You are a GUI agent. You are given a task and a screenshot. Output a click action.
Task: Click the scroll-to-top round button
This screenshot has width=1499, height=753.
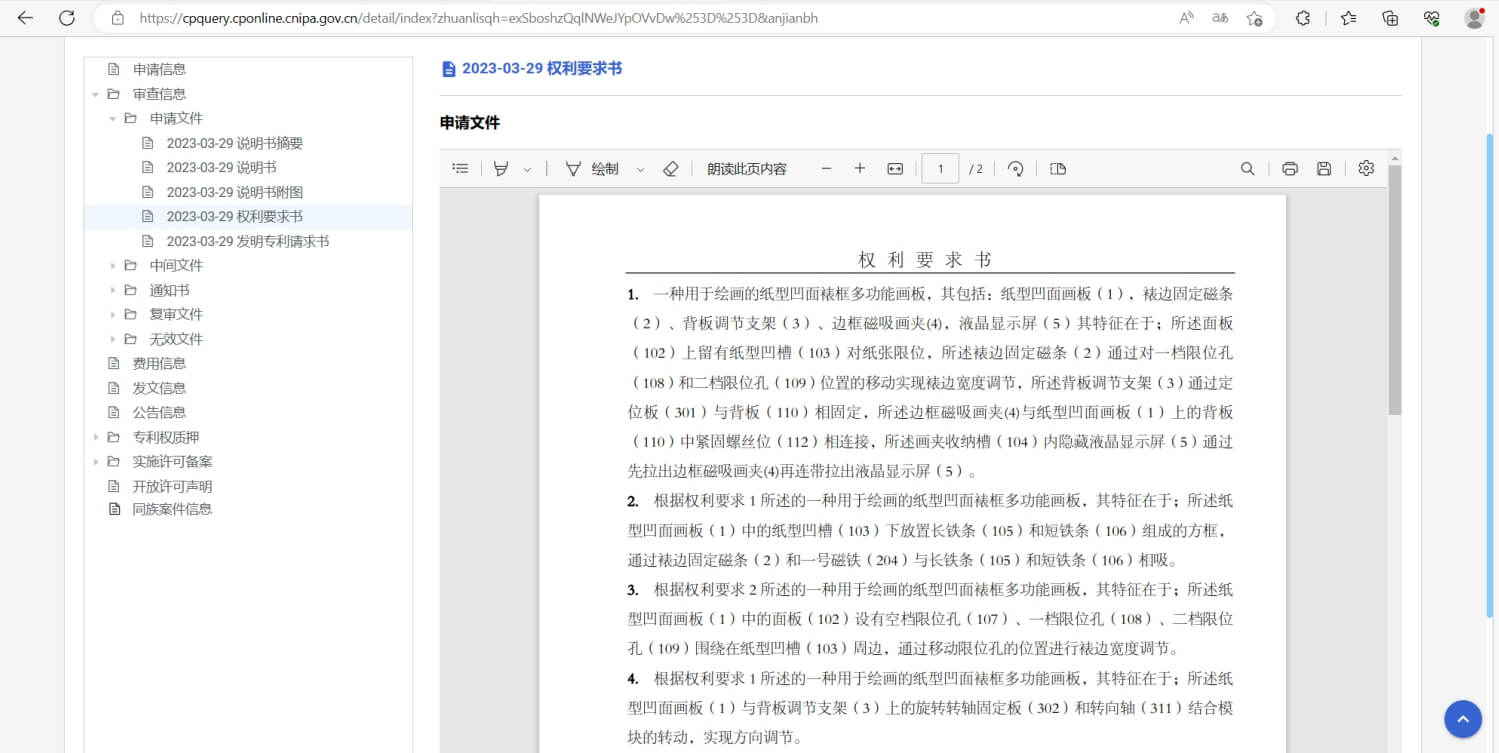click(1462, 718)
